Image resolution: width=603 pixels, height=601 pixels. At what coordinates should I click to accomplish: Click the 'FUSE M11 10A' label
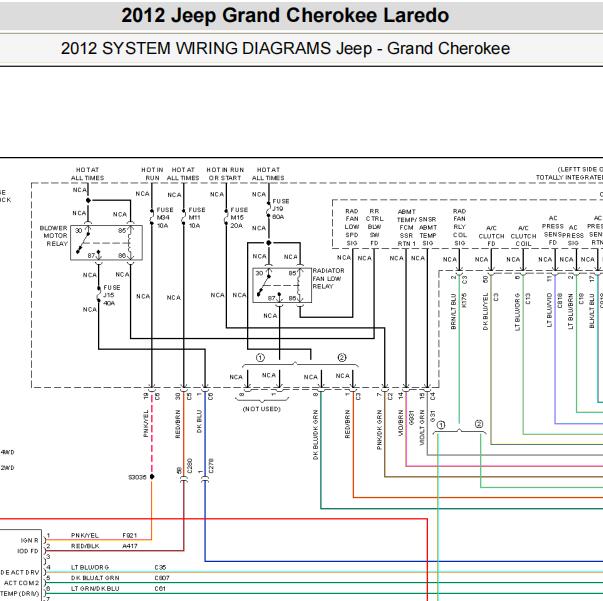click(197, 218)
